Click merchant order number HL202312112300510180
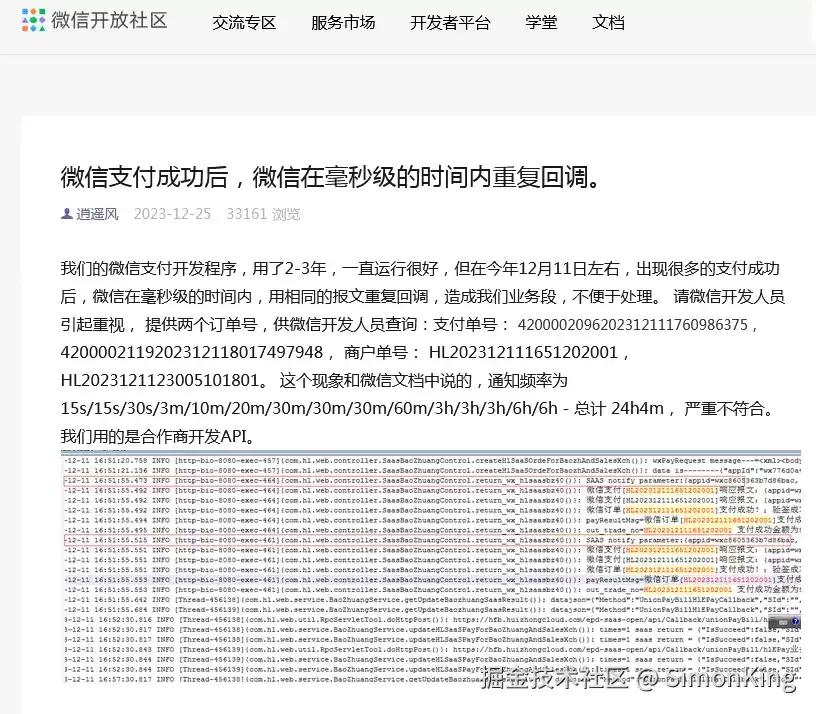This screenshot has width=816, height=714. (160, 380)
